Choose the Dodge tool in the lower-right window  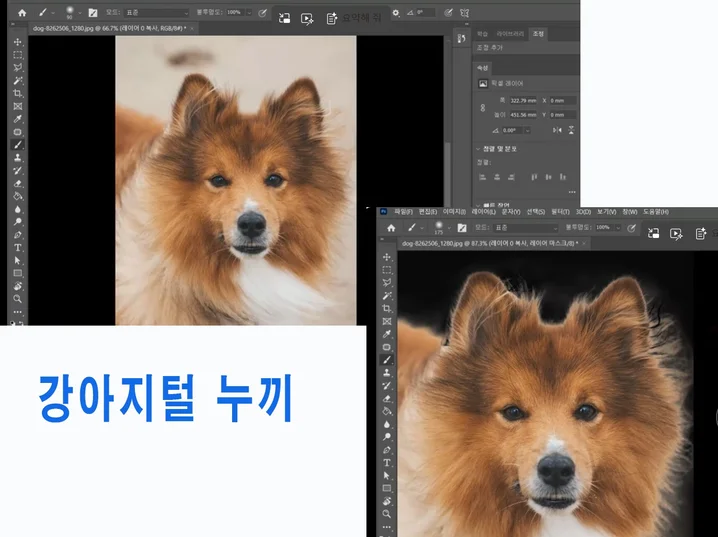point(387,437)
